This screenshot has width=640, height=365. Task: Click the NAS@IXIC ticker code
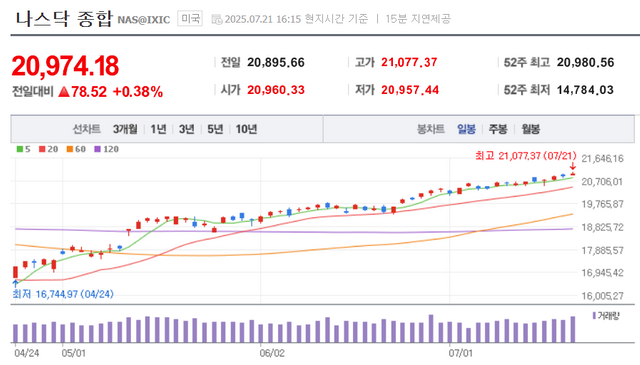coord(144,20)
